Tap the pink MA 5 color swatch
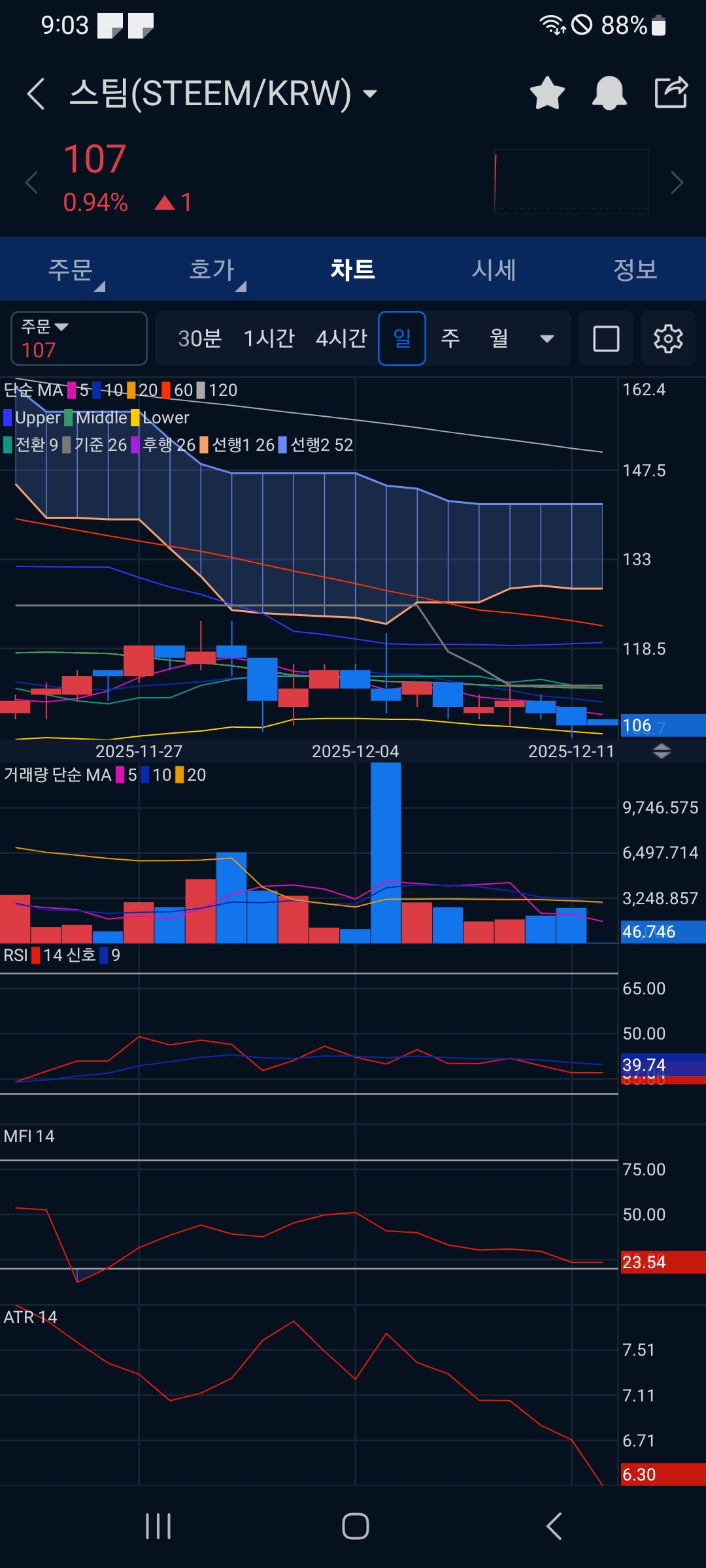Image resolution: width=706 pixels, height=1568 pixels. (72, 390)
